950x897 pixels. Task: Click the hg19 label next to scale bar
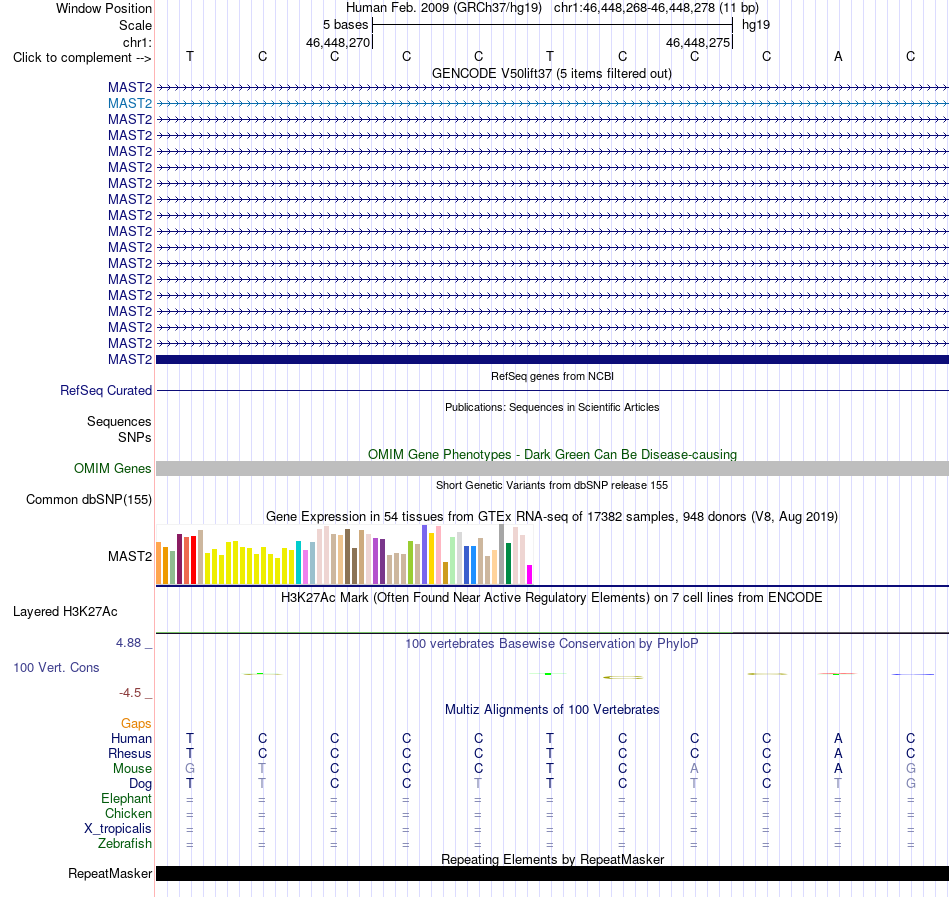click(756, 25)
